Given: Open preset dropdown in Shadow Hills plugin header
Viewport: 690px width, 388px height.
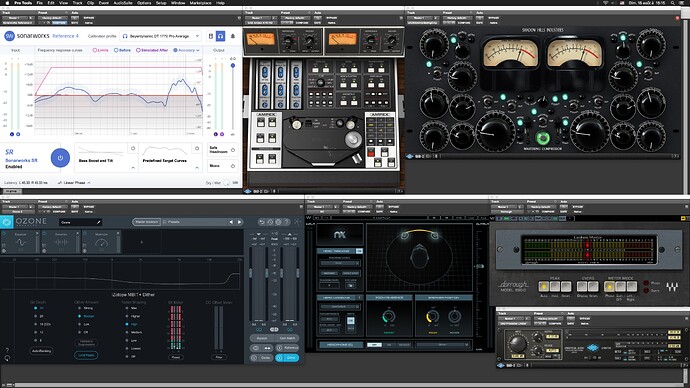Looking at the screenshot, I should tap(457, 18).
